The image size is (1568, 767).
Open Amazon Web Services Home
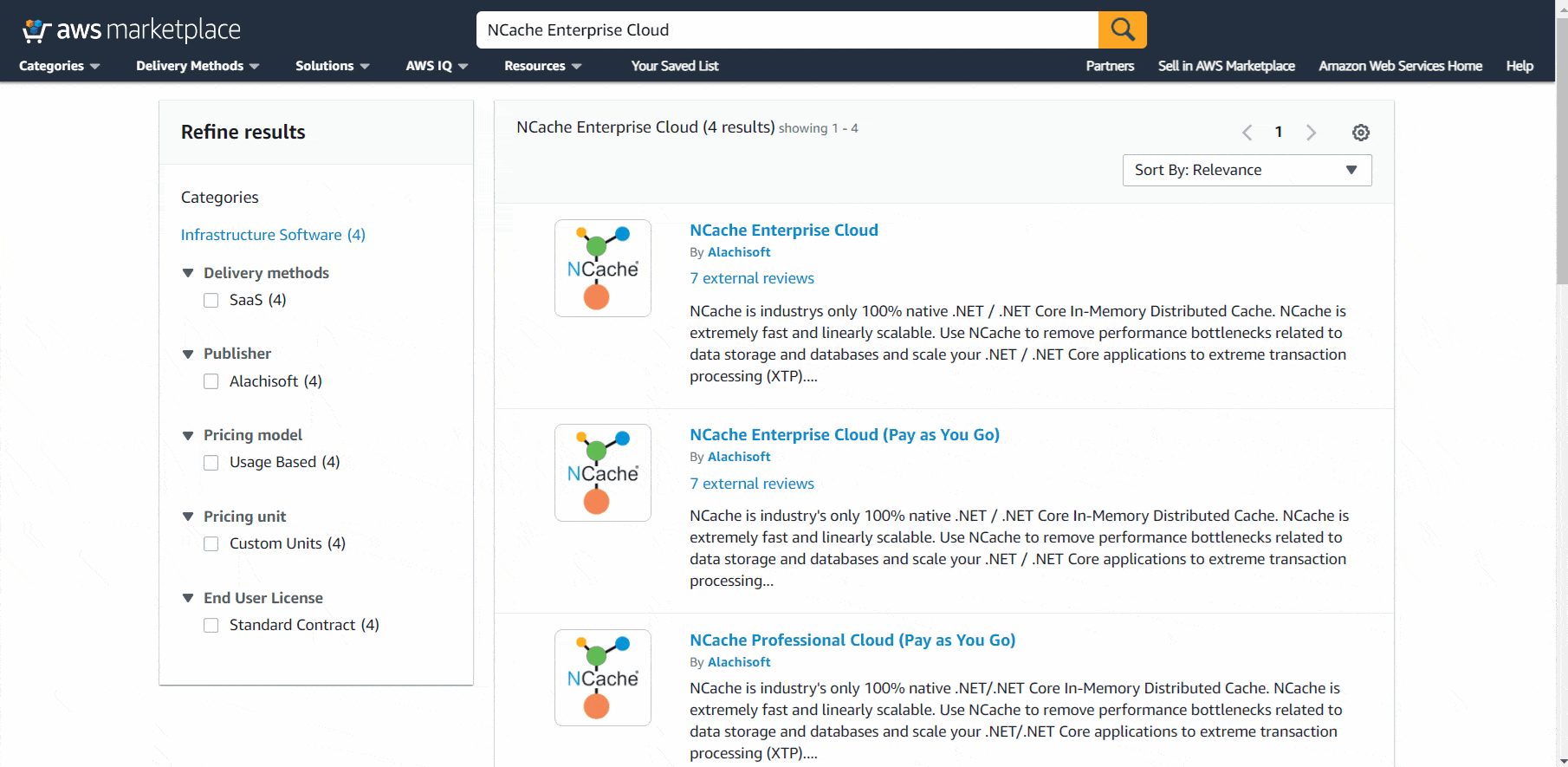(1400, 66)
